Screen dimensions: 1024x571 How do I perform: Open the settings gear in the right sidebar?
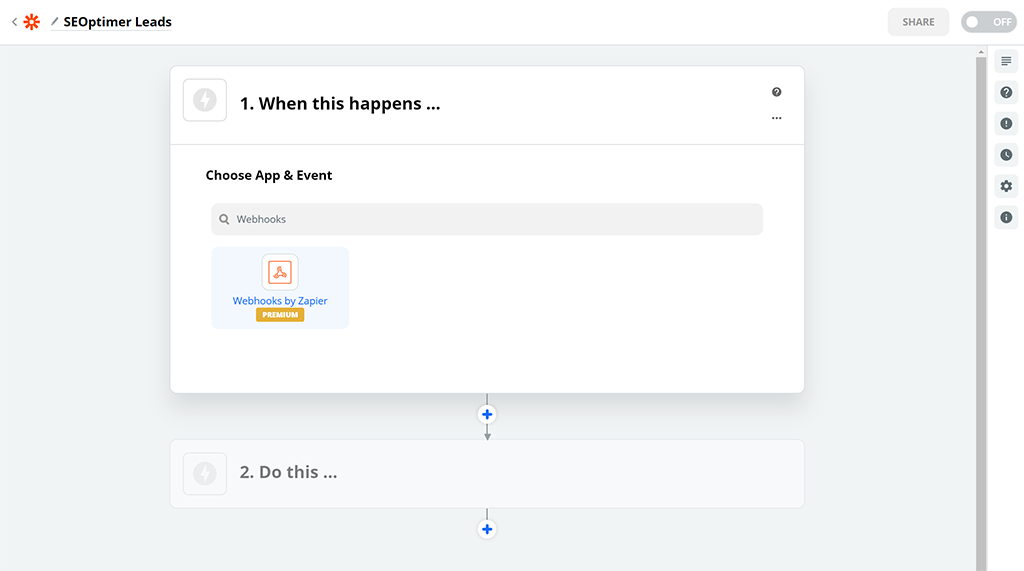pyautogui.click(x=1006, y=186)
